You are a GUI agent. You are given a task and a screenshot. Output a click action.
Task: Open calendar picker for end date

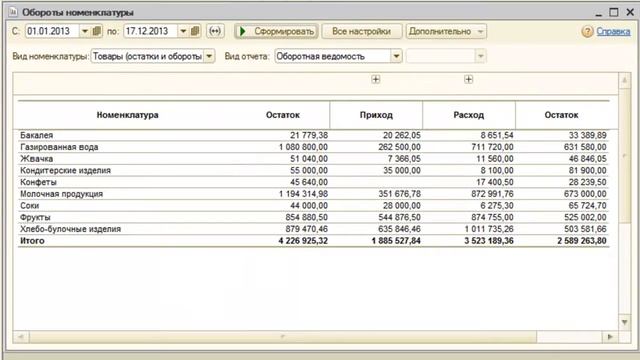point(195,31)
